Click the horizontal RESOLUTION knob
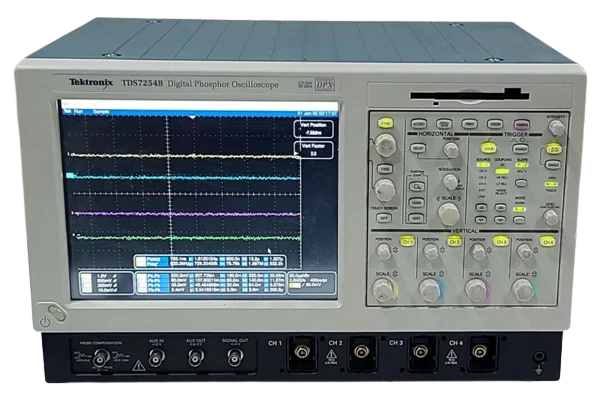 [x=450, y=182]
